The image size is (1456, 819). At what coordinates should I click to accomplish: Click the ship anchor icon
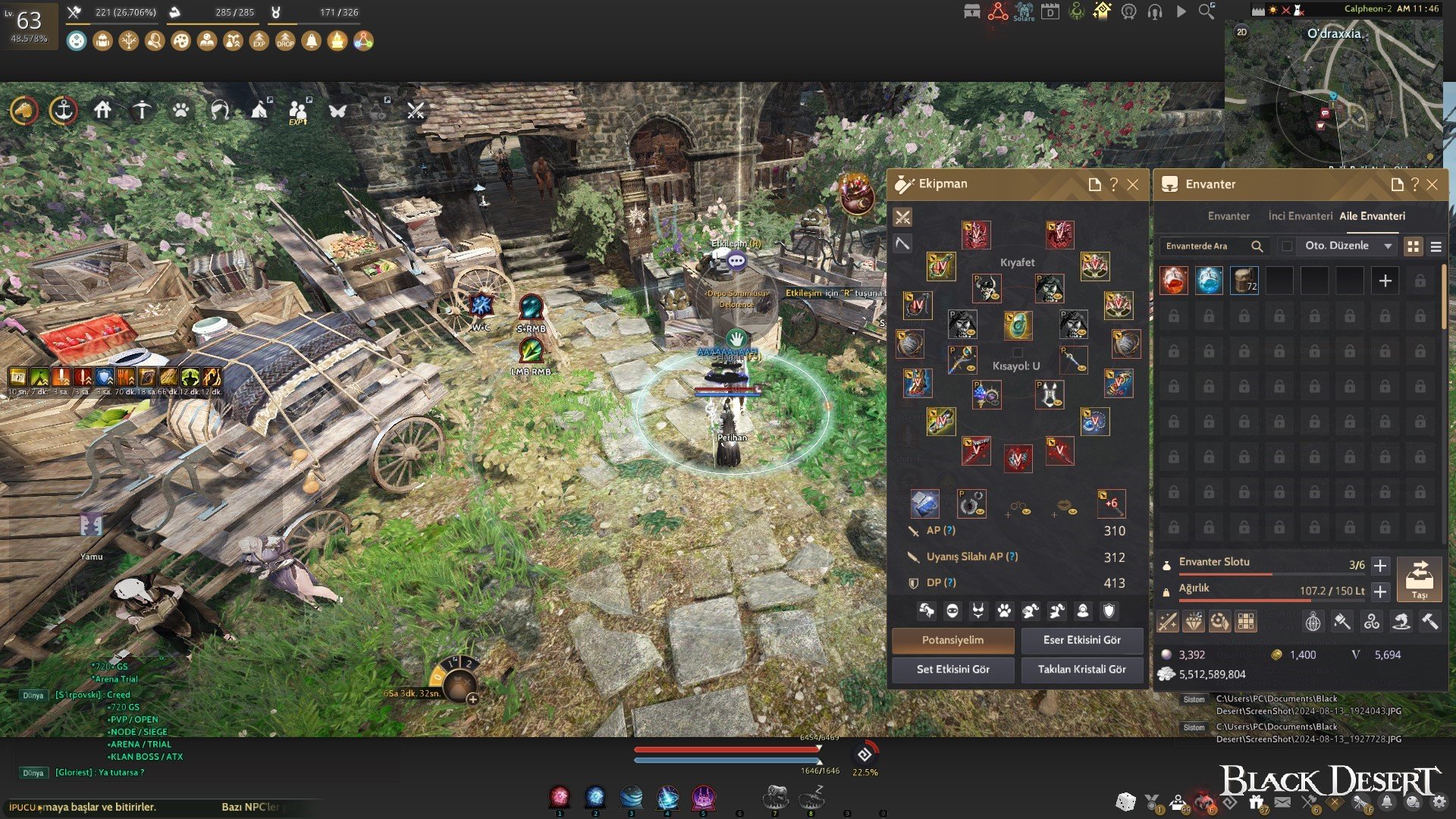(x=63, y=111)
